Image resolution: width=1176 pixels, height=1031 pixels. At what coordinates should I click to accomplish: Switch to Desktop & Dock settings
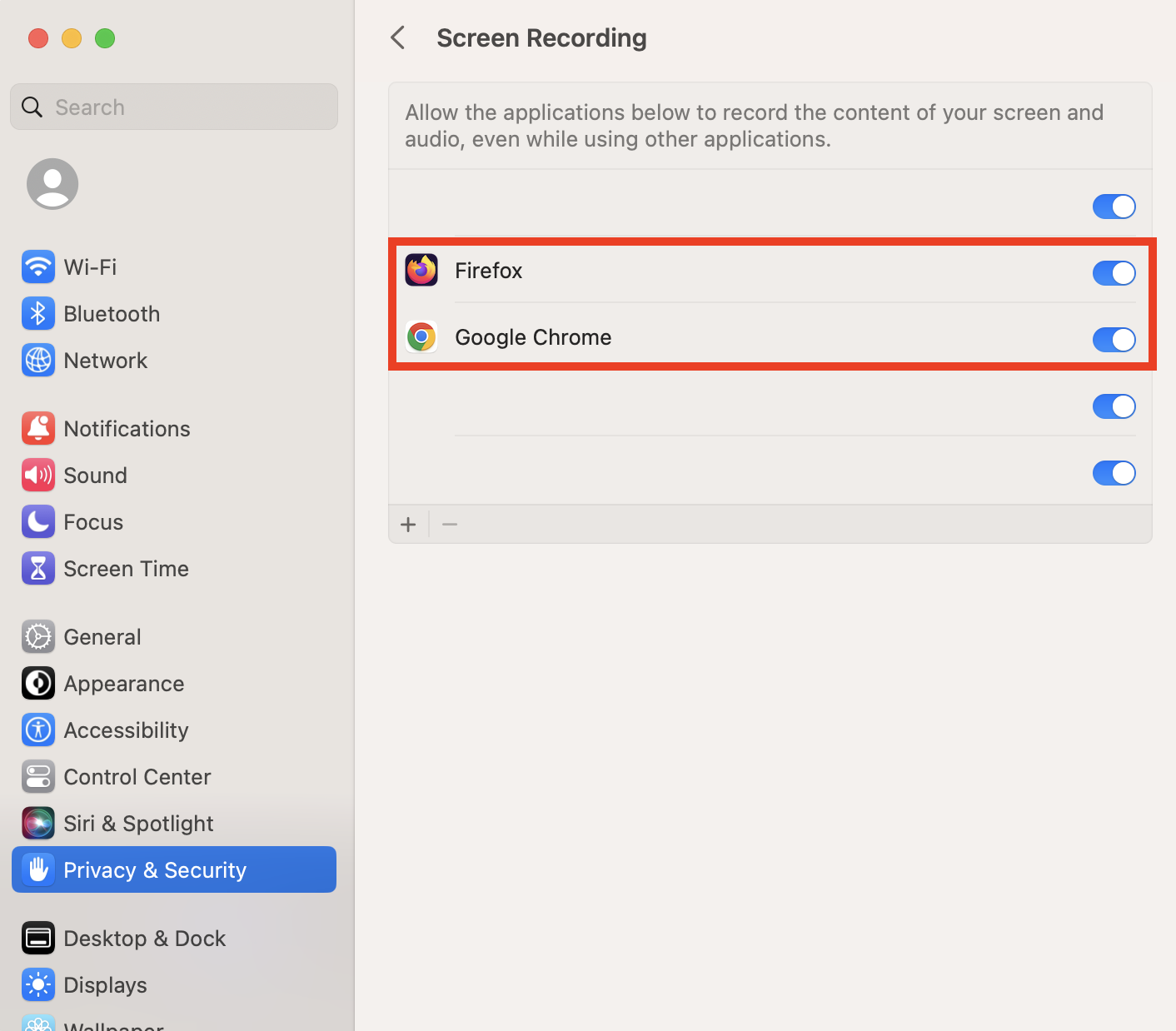tap(144, 939)
